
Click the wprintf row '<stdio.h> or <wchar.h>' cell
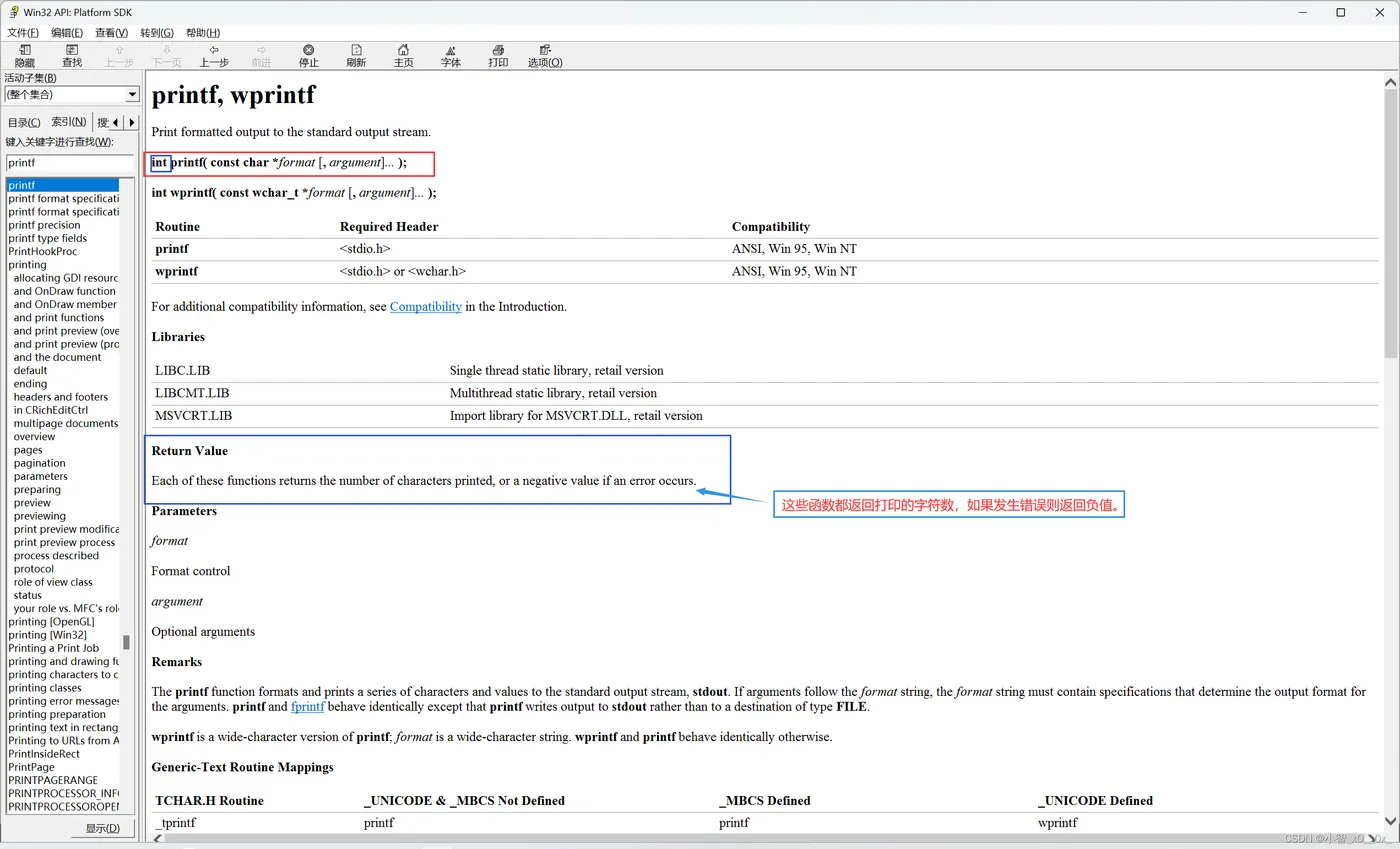403,271
